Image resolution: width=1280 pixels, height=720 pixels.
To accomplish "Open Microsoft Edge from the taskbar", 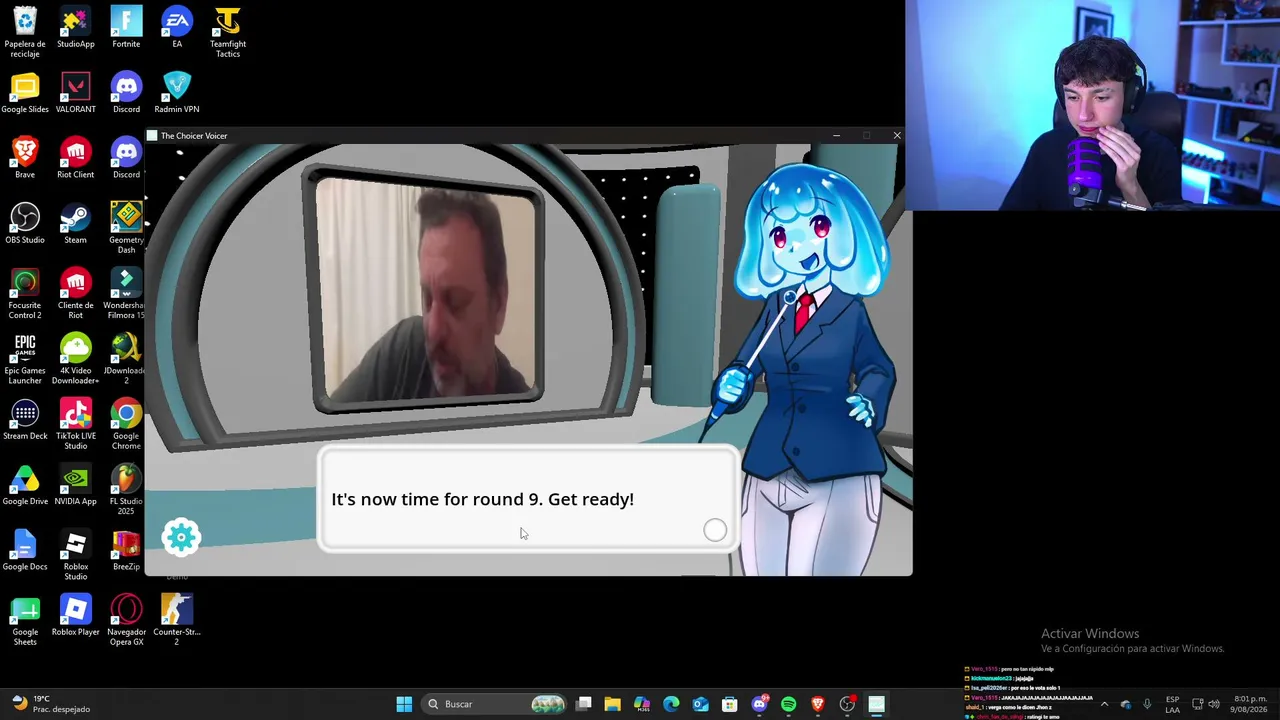I will point(671,704).
